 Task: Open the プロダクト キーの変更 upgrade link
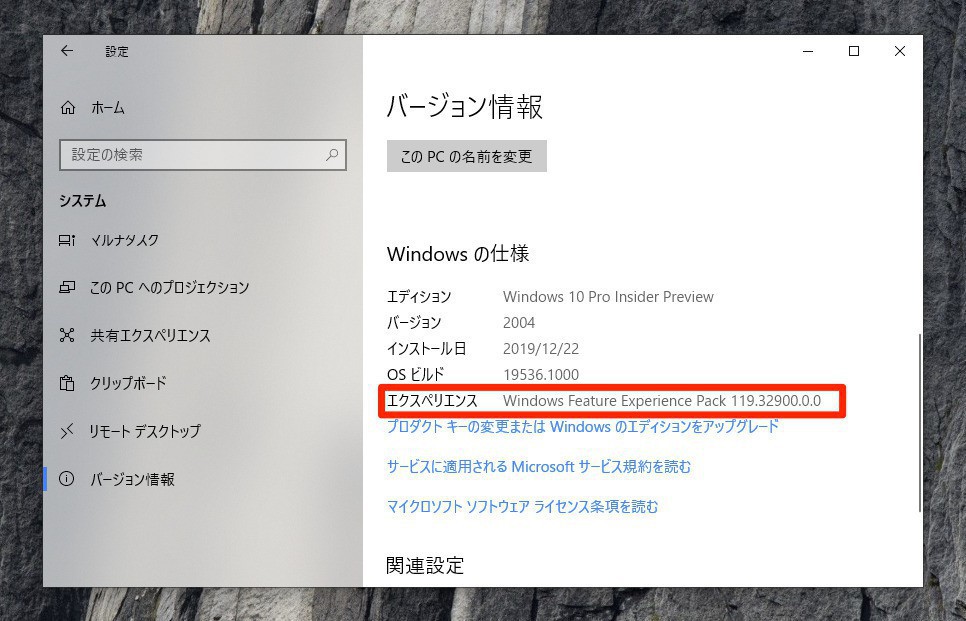pyautogui.click(x=583, y=426)
